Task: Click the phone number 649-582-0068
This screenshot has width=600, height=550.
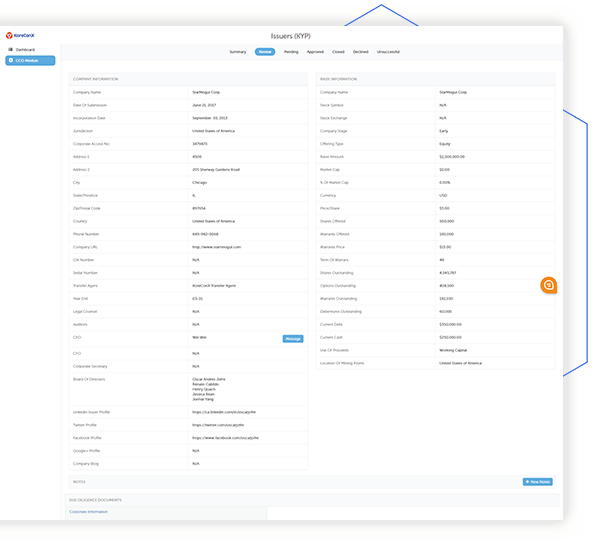Action: point(205,234)
